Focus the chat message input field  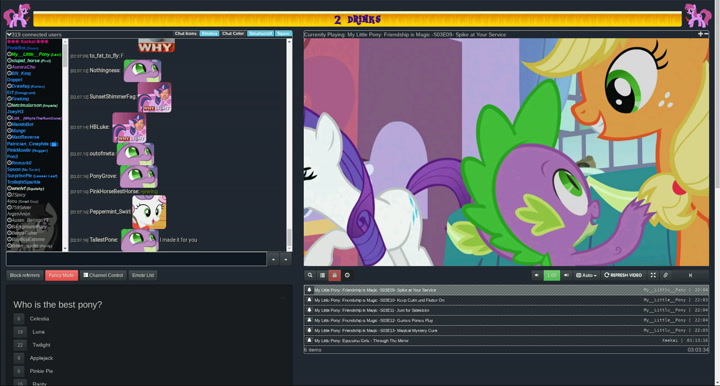pos(136,259)
